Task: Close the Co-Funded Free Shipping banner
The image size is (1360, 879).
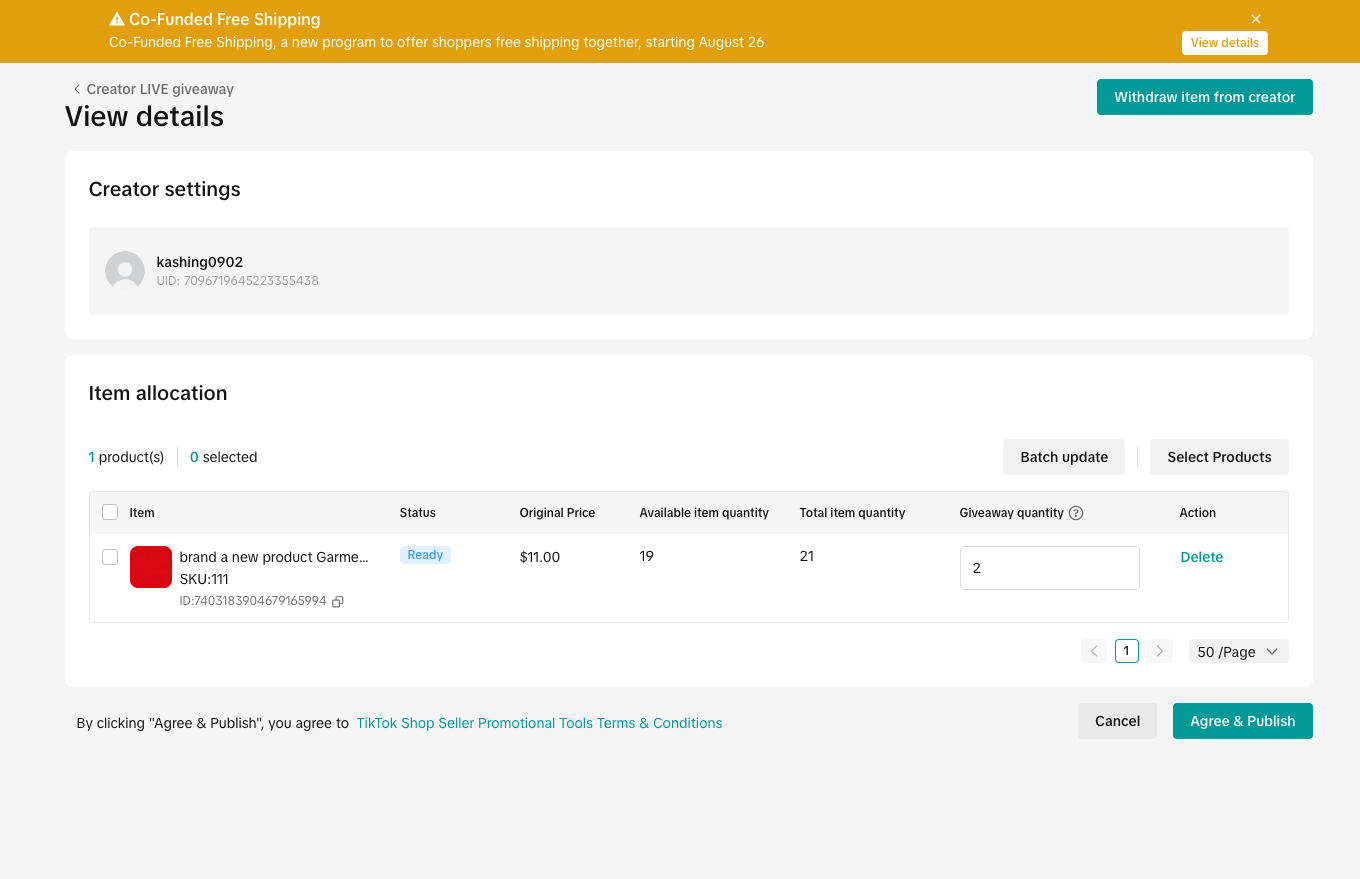Action: click(x=1256, y=19)
